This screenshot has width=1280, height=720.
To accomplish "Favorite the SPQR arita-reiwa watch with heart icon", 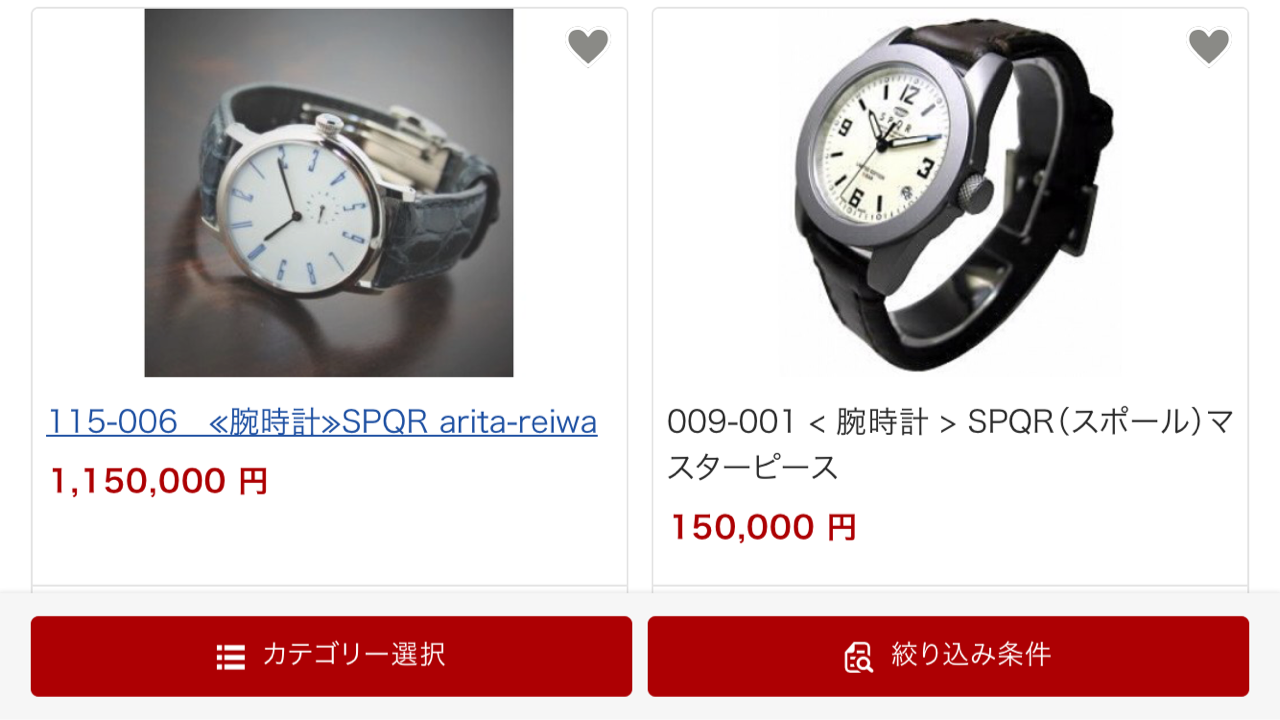I will pyautogui.click(x=588, y=45).
